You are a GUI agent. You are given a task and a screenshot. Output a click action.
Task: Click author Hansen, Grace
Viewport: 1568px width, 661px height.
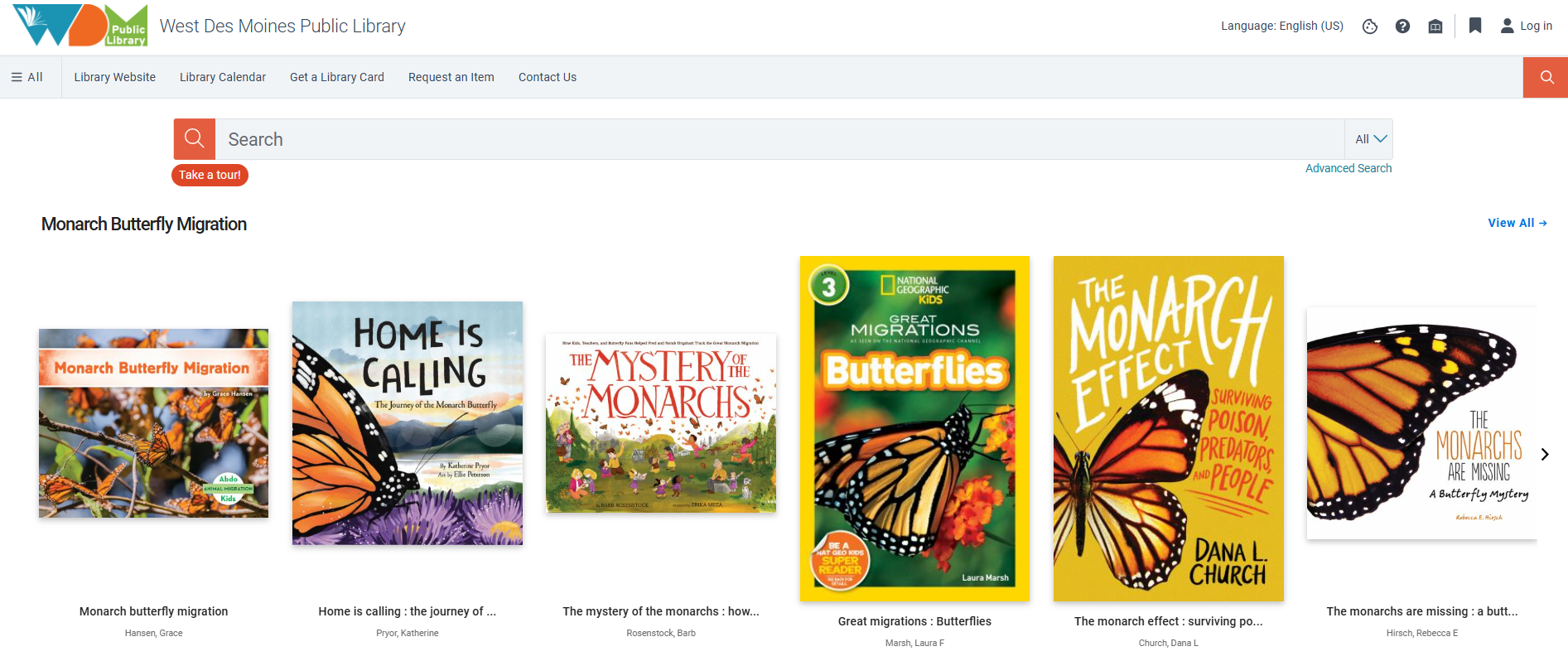click(153, 633)
